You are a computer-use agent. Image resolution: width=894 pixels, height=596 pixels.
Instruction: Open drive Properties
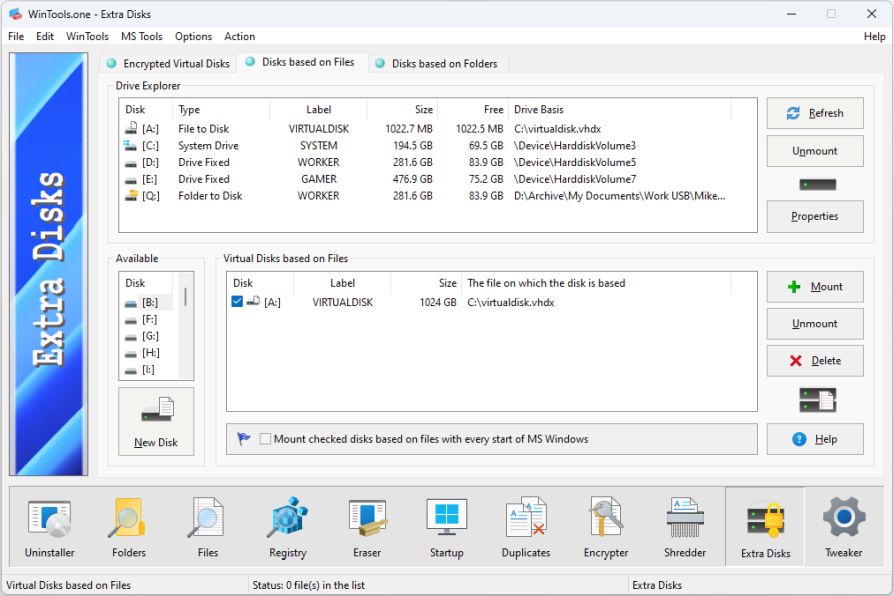point(815,216)
